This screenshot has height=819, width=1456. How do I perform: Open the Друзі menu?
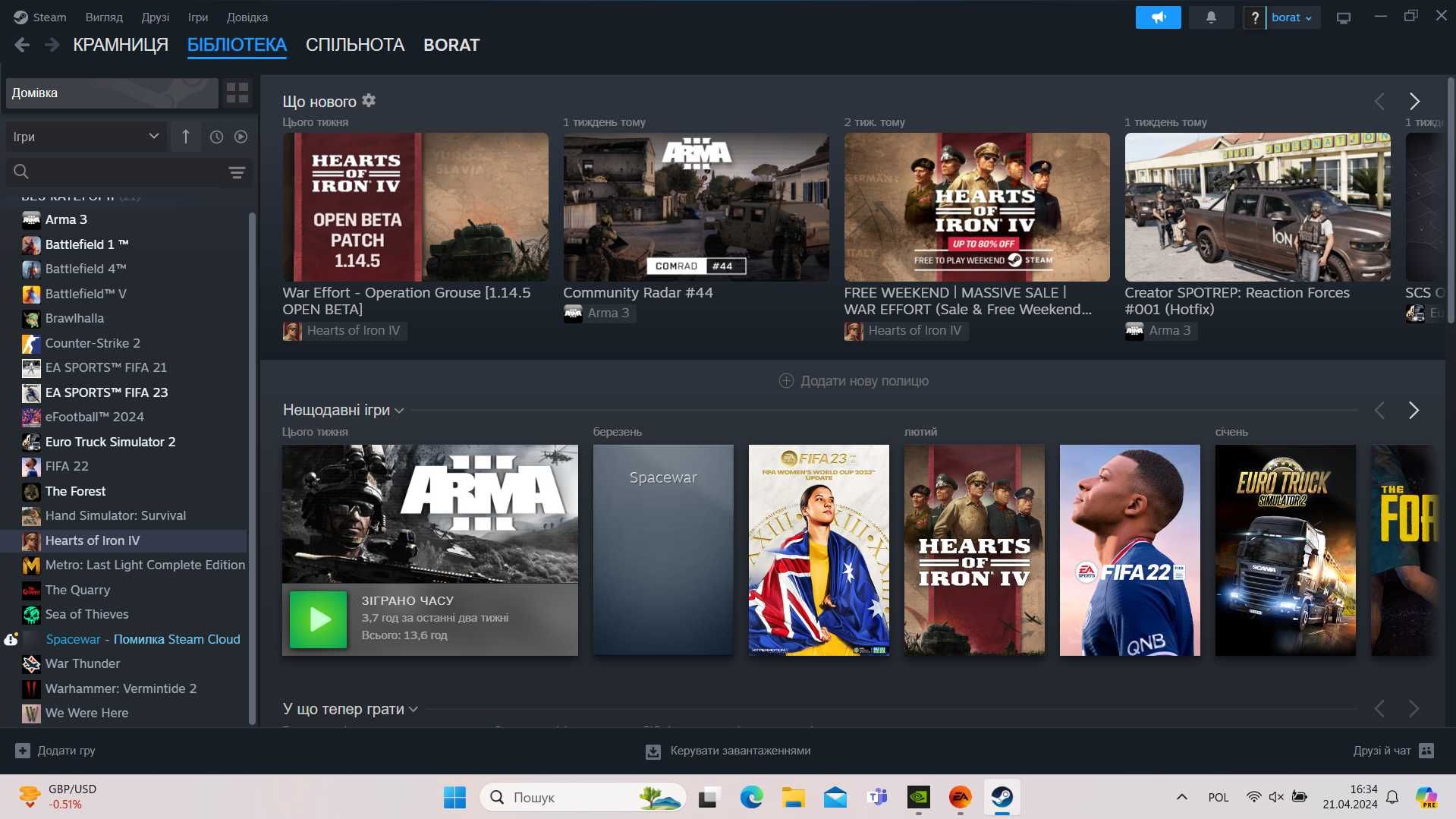(156, 17)
